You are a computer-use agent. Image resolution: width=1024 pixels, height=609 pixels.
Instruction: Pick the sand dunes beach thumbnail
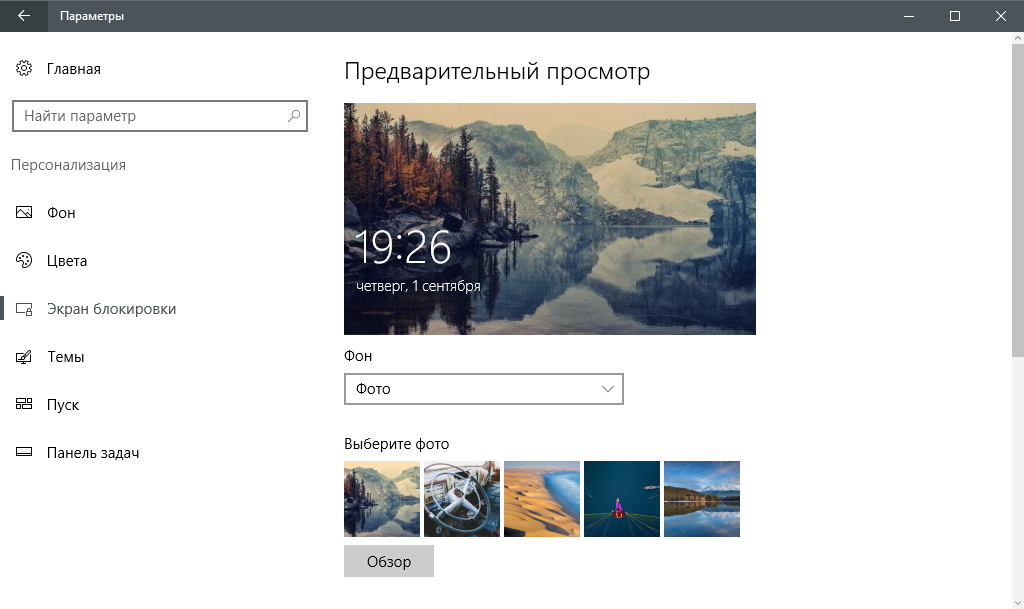coord(542,499)
